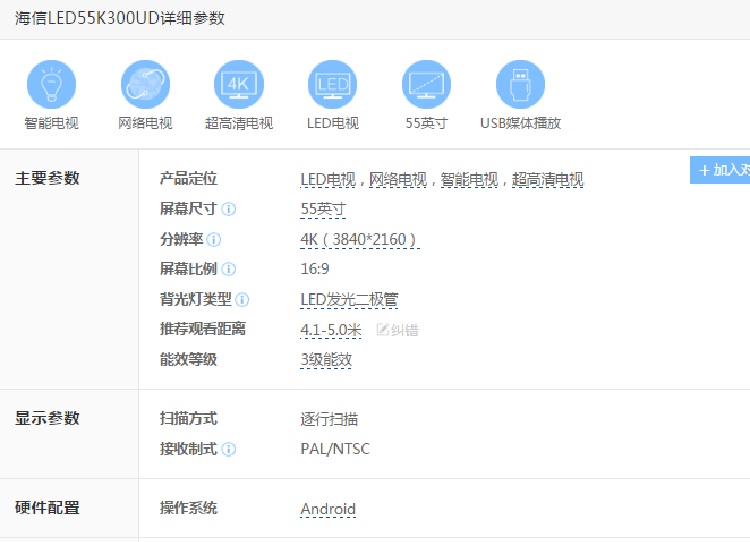Viewport: 750px width, 542px height.
Task: Click the 超高清电视 label under icon
Action: [239, 123]
